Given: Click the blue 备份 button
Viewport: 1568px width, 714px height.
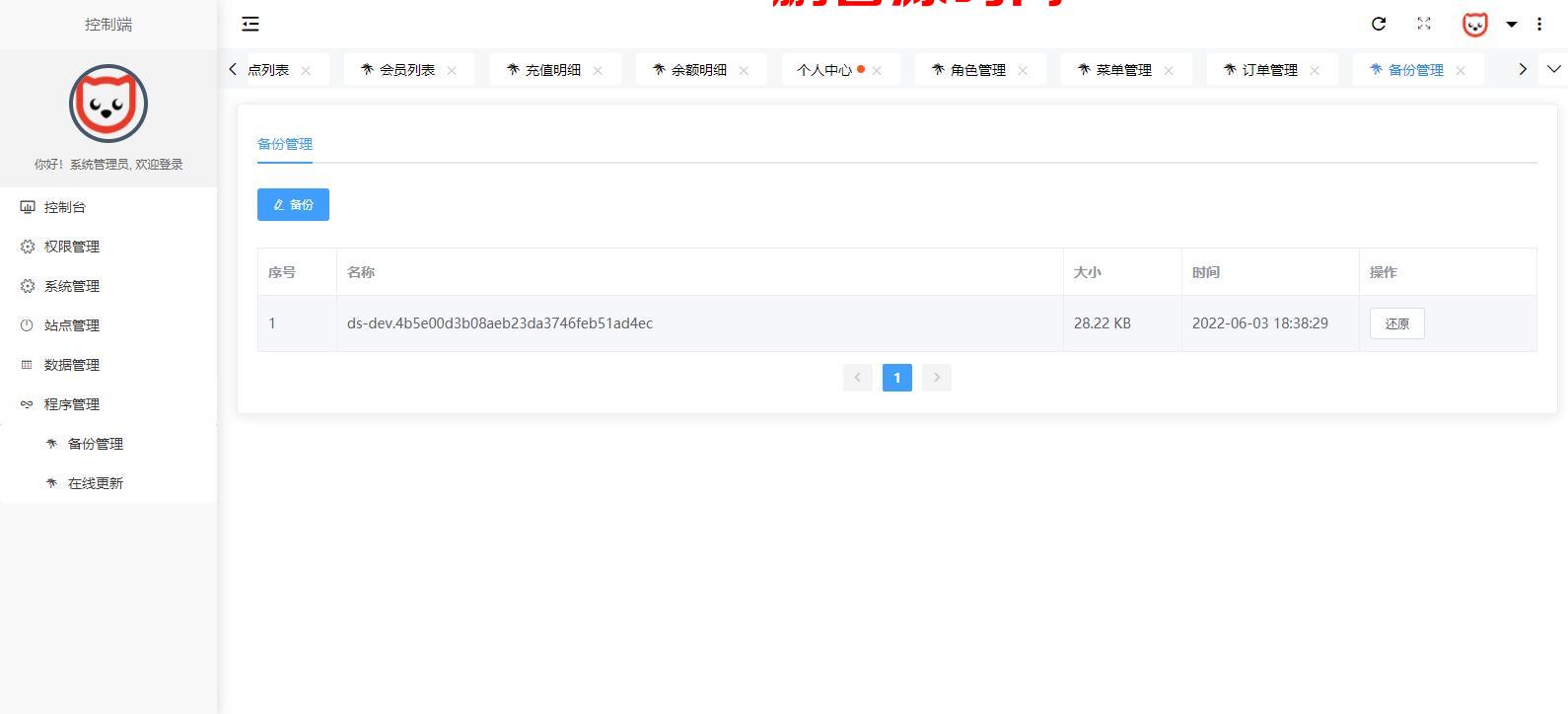Looking at the screenshot, I should (293, 204).
